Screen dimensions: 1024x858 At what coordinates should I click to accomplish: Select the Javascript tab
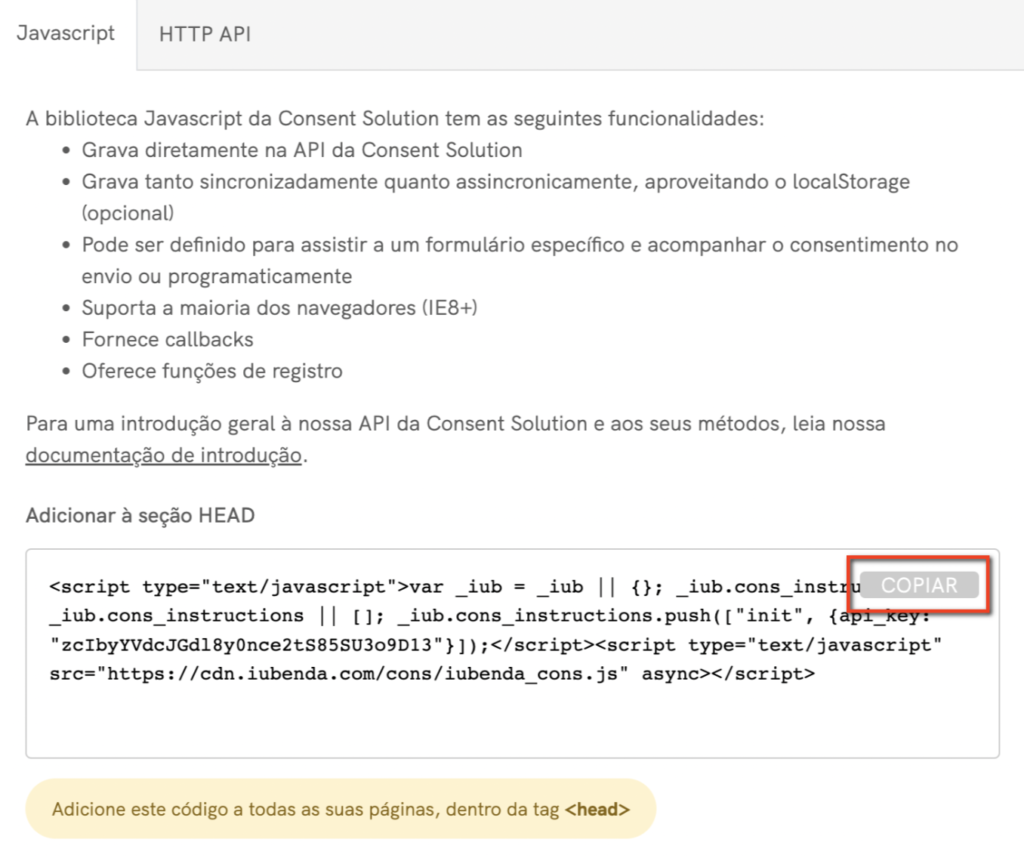click(66, 33)
